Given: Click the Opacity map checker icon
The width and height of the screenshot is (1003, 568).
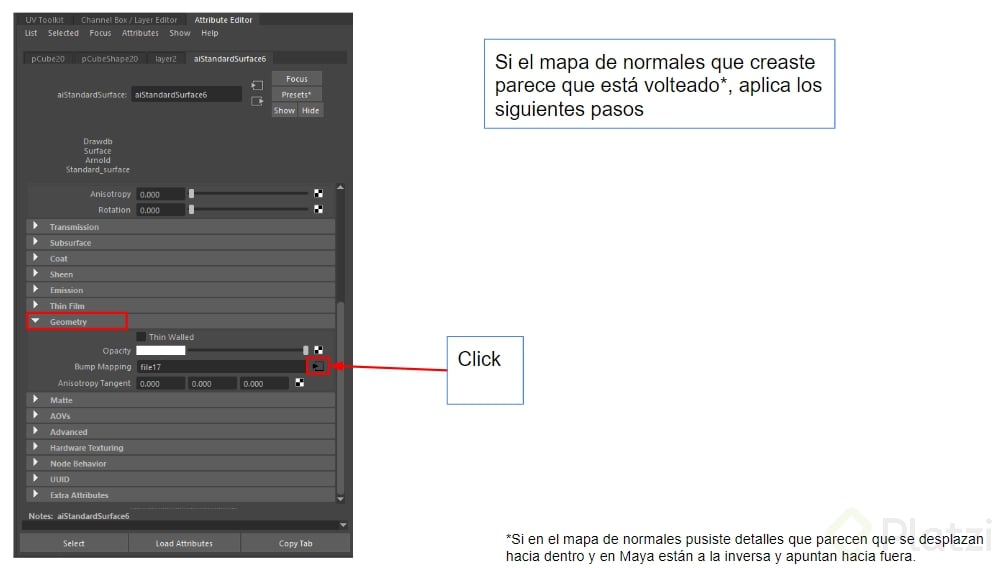Looking at the screenshot, I should click(319, 351).
